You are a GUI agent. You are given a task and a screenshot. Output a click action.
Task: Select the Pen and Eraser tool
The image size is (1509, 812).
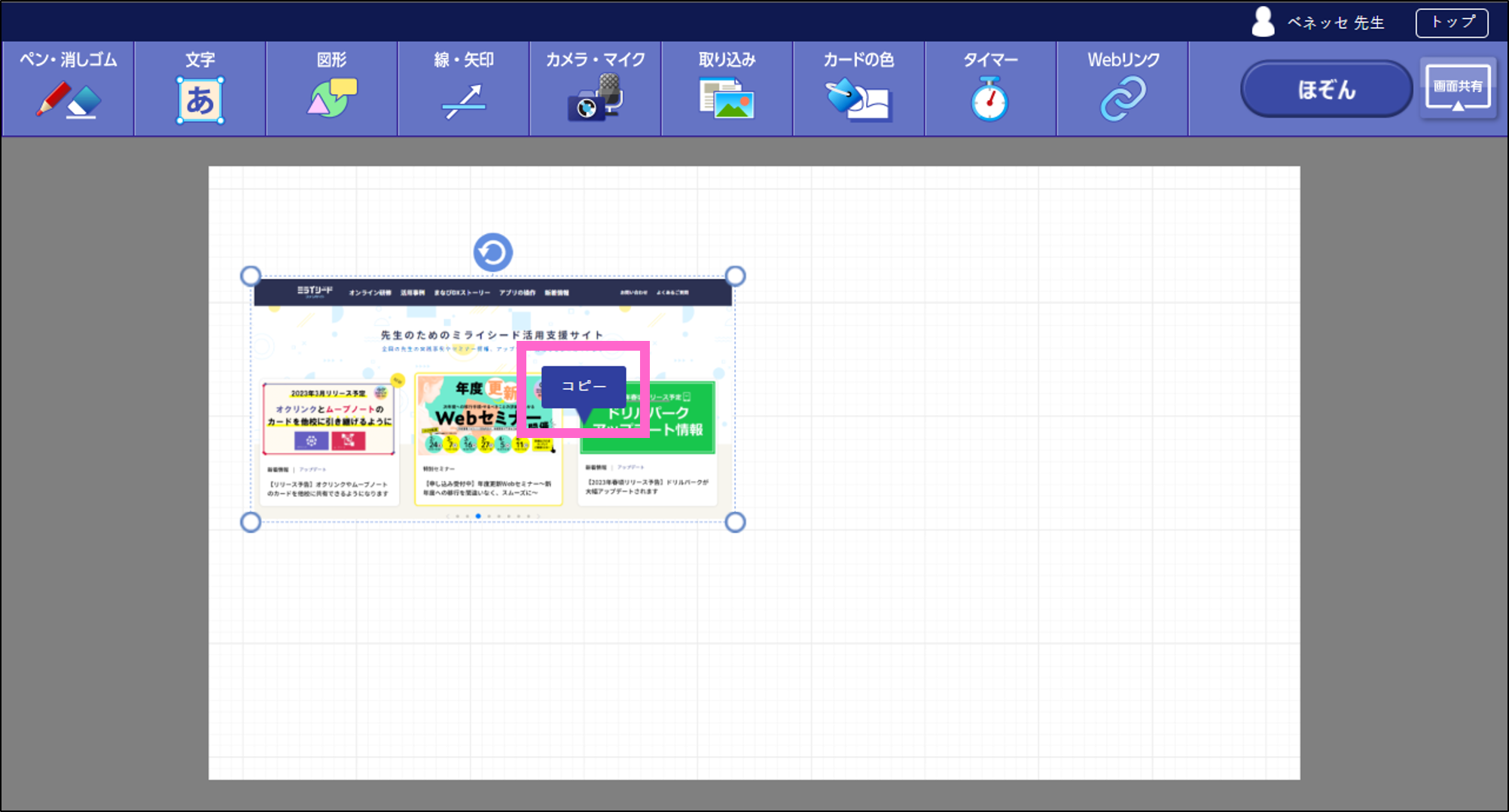68,89
